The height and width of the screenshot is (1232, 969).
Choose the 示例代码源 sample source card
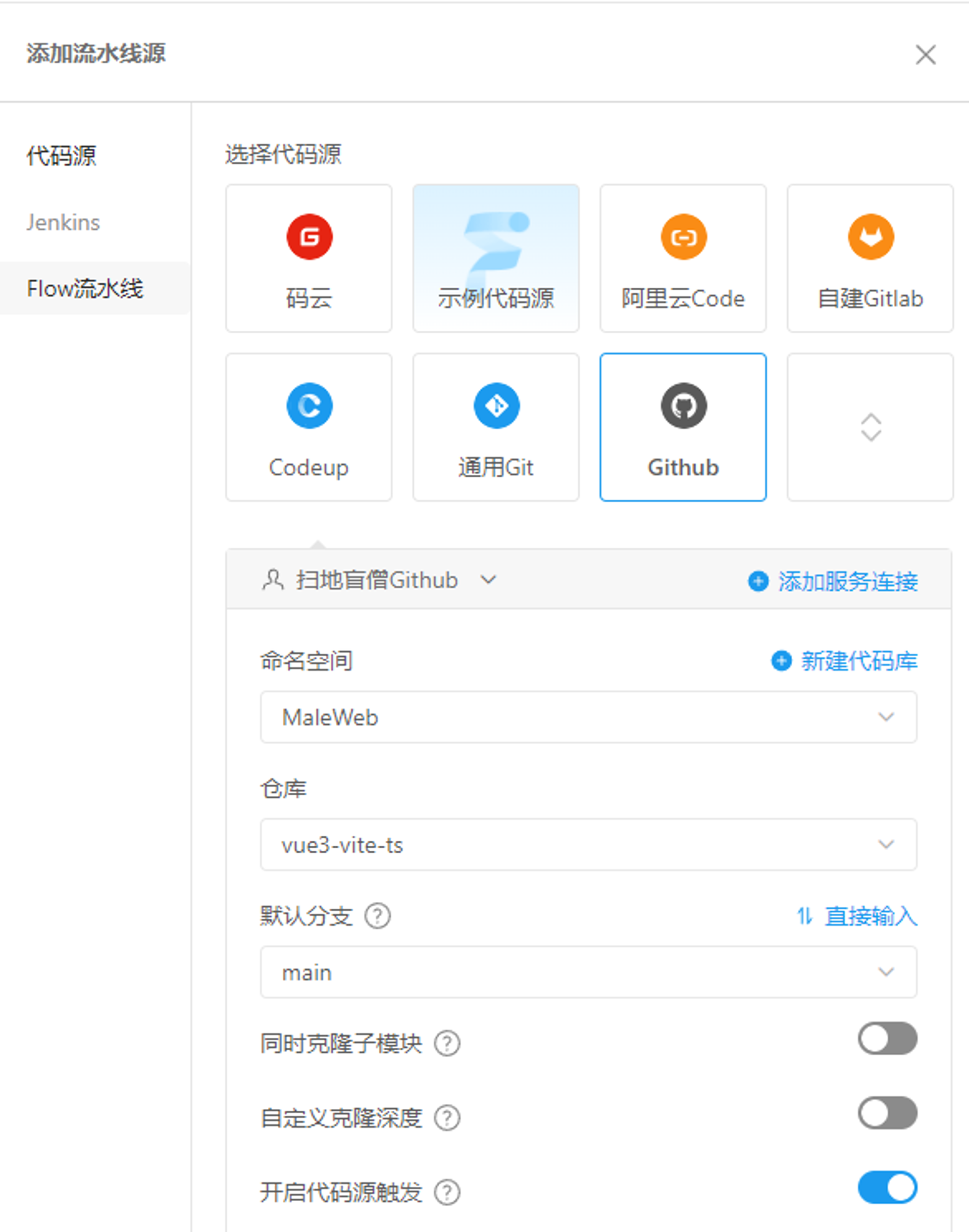tap(496, 258)
